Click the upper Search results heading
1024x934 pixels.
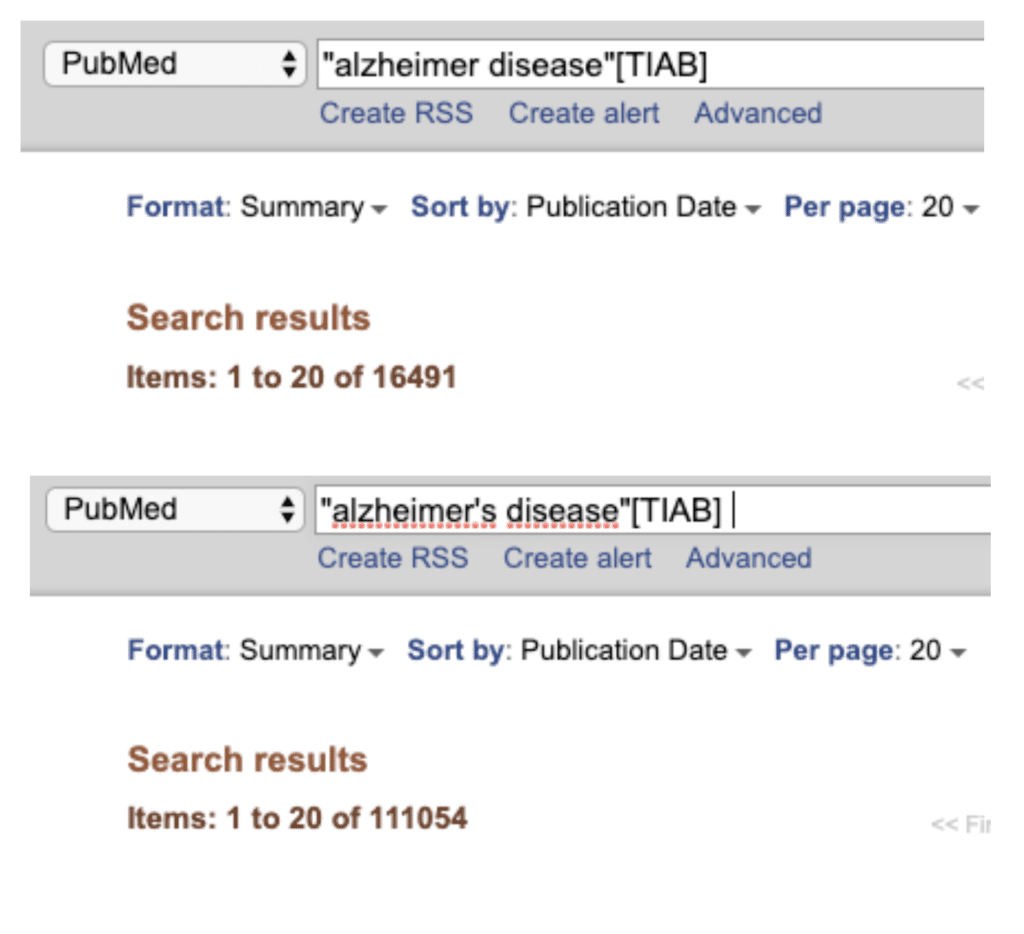pyautogui.click(x=248, y=318)
